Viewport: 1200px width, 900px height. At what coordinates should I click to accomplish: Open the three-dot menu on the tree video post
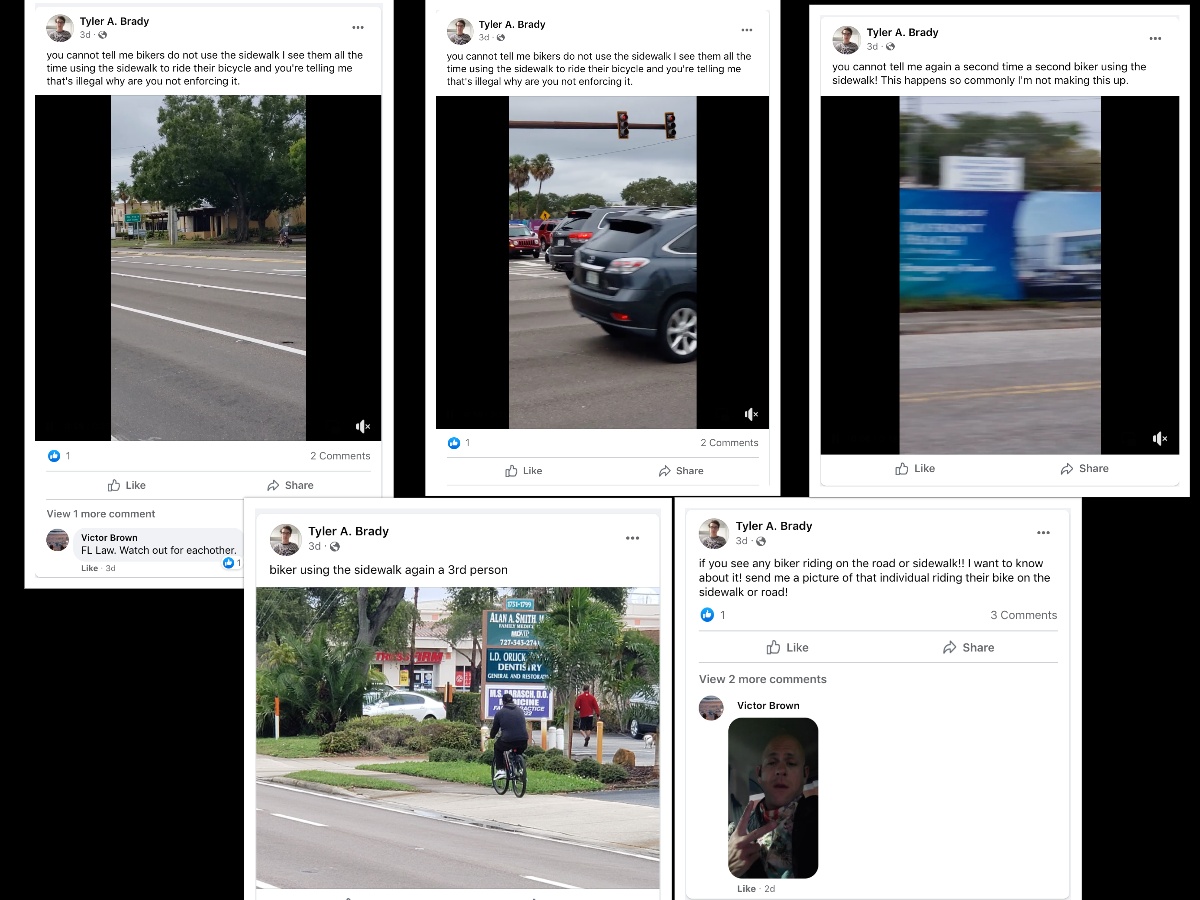[357, 27]
